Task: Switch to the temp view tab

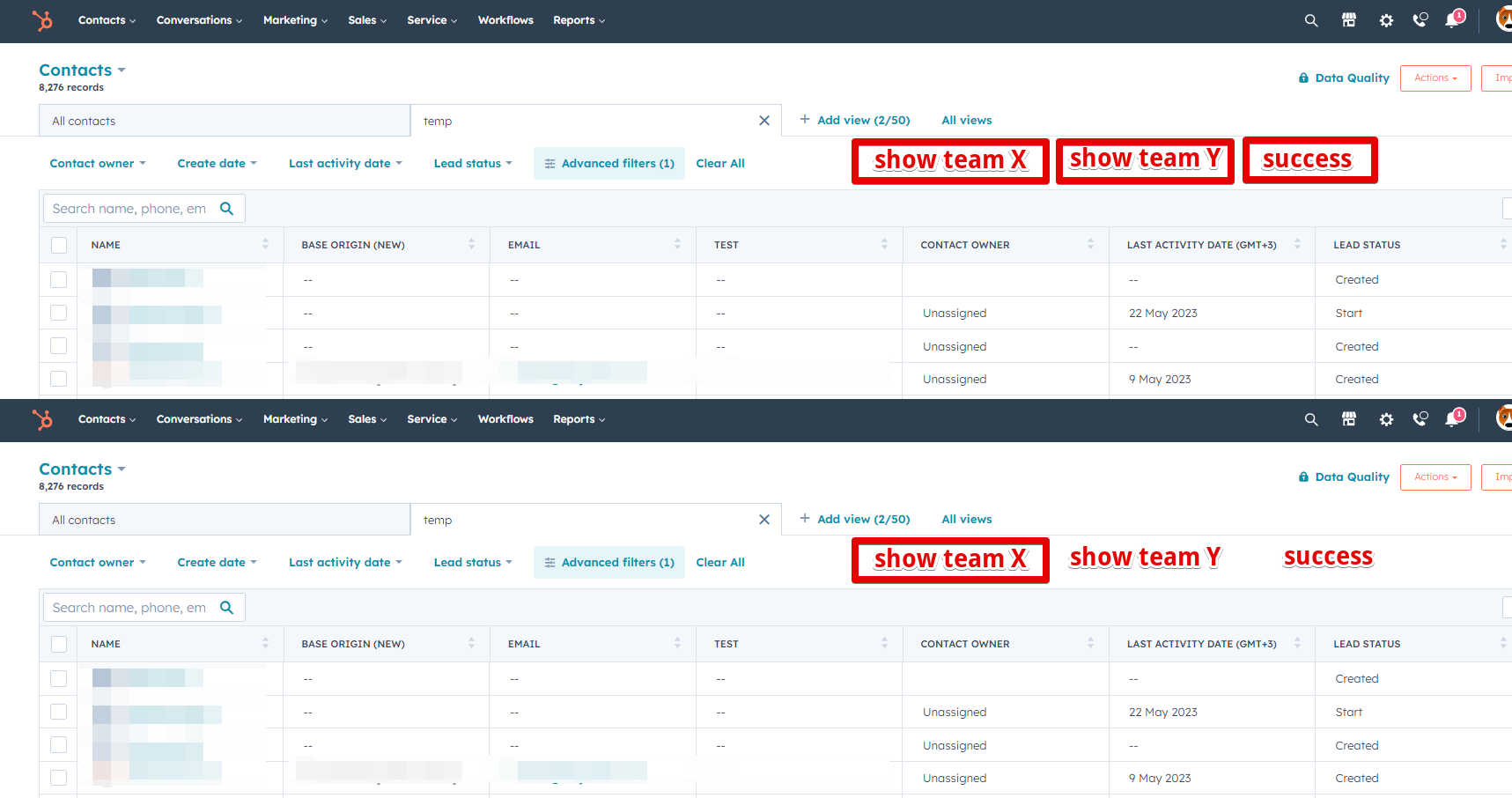Action: [x=438, y=120]
